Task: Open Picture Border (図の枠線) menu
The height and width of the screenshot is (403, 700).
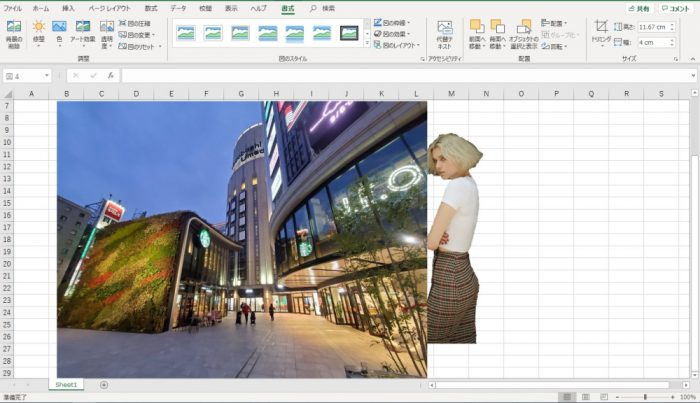Action: coord(392,22)
